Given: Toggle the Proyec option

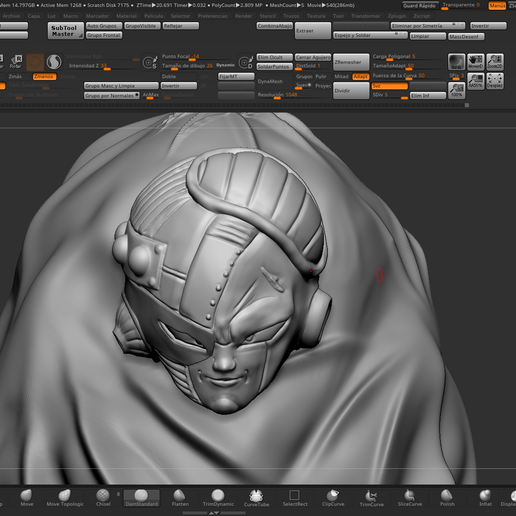Looking at the screenshot, I should tap(323, 86).
